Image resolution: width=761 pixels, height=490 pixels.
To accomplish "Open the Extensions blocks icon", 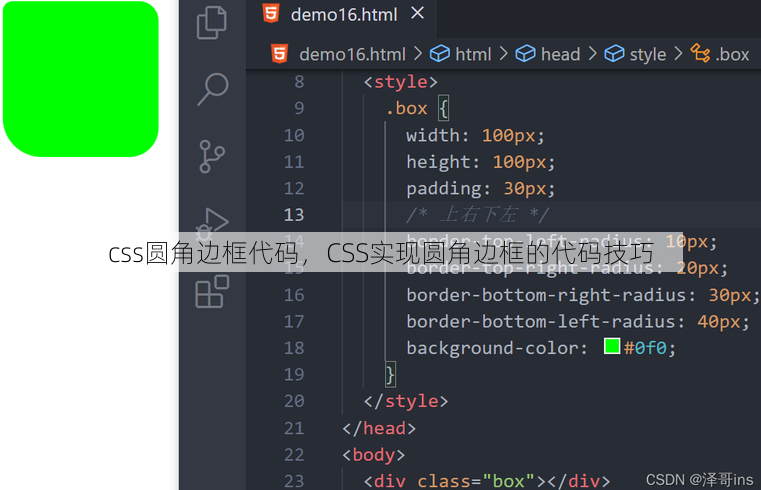I will 212,291.
